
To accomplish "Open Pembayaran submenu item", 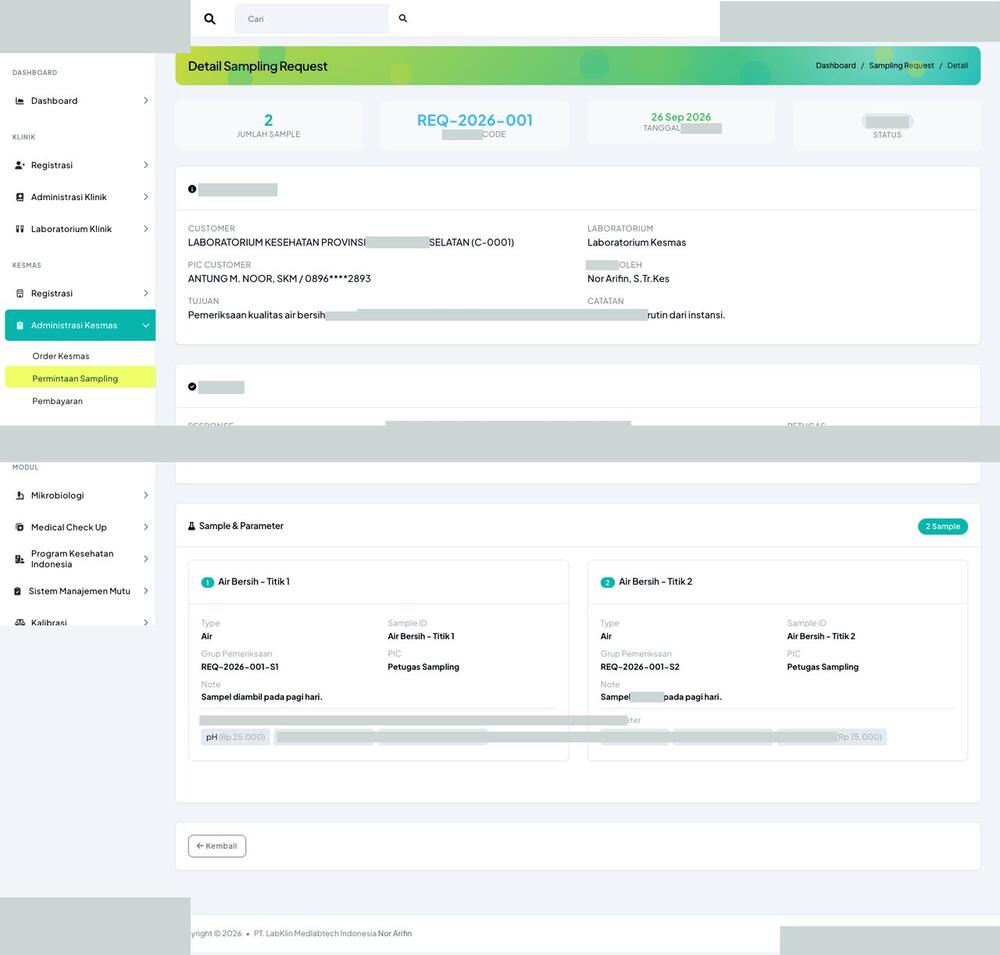I will [x=80, y=401].
